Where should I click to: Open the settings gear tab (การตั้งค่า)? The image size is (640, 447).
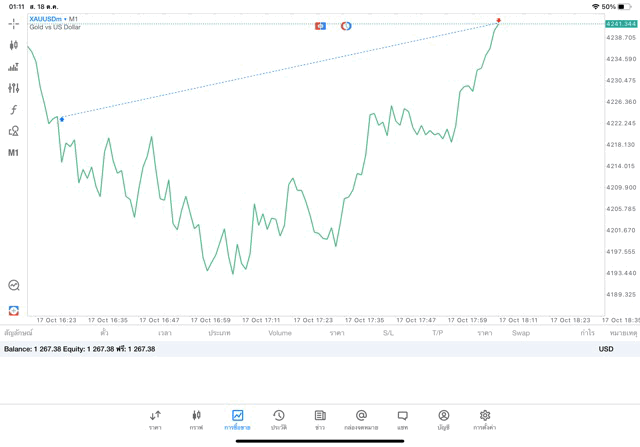tap(485, 419)
